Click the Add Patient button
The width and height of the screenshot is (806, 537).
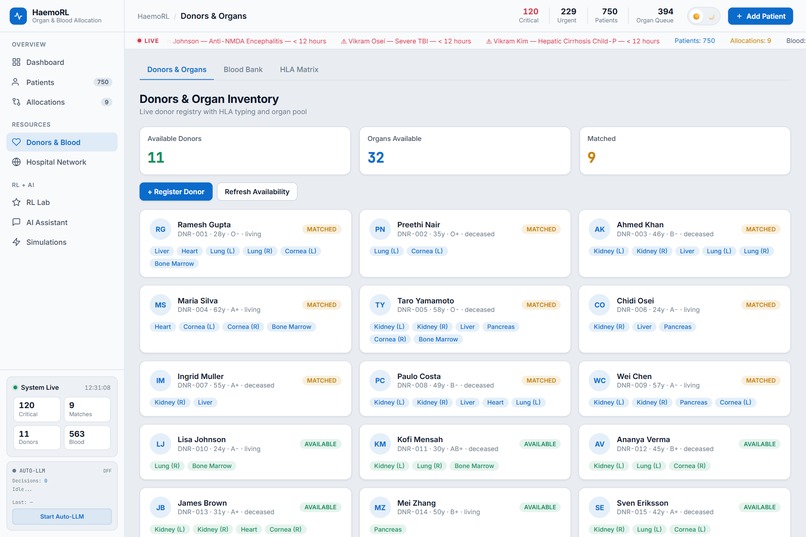click(x=760, y=16)
